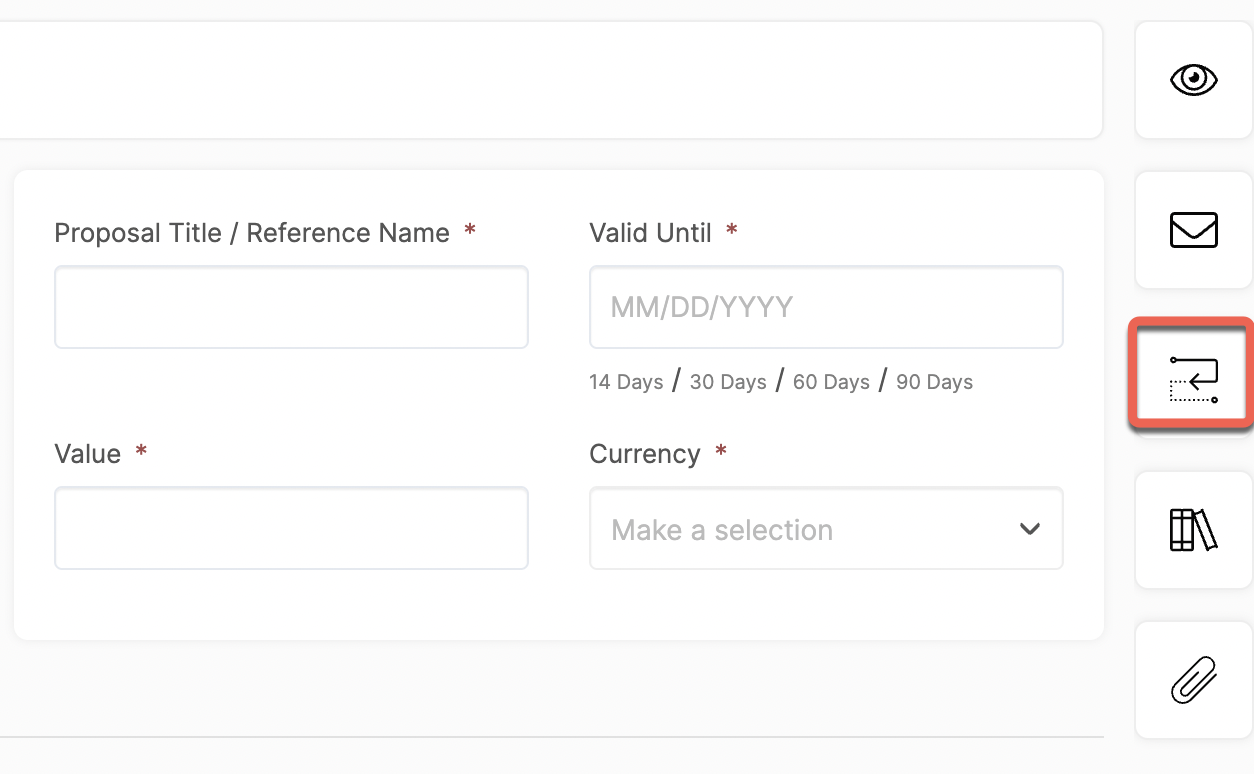The height and width of the screenshot is (774, 1254).
Task: Select the 90 Days option
Action: click(x=935, y=382)
